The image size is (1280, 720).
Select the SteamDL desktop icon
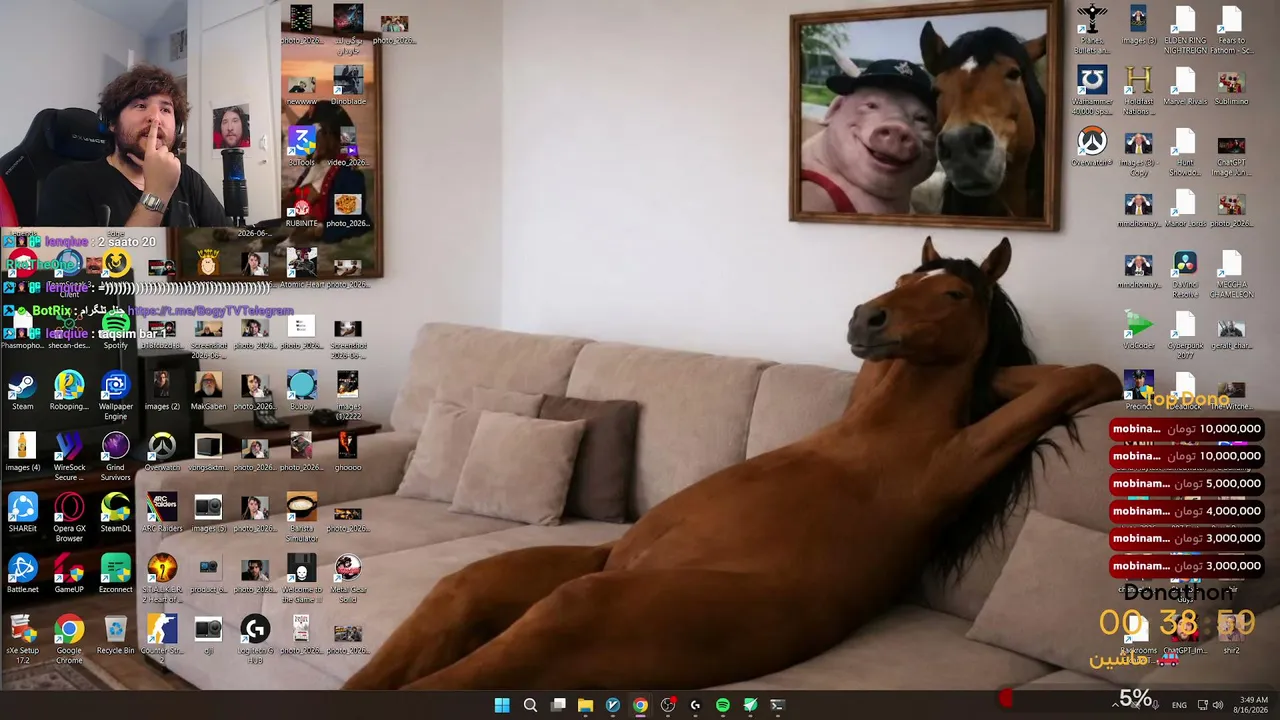[x=115, y=513]
